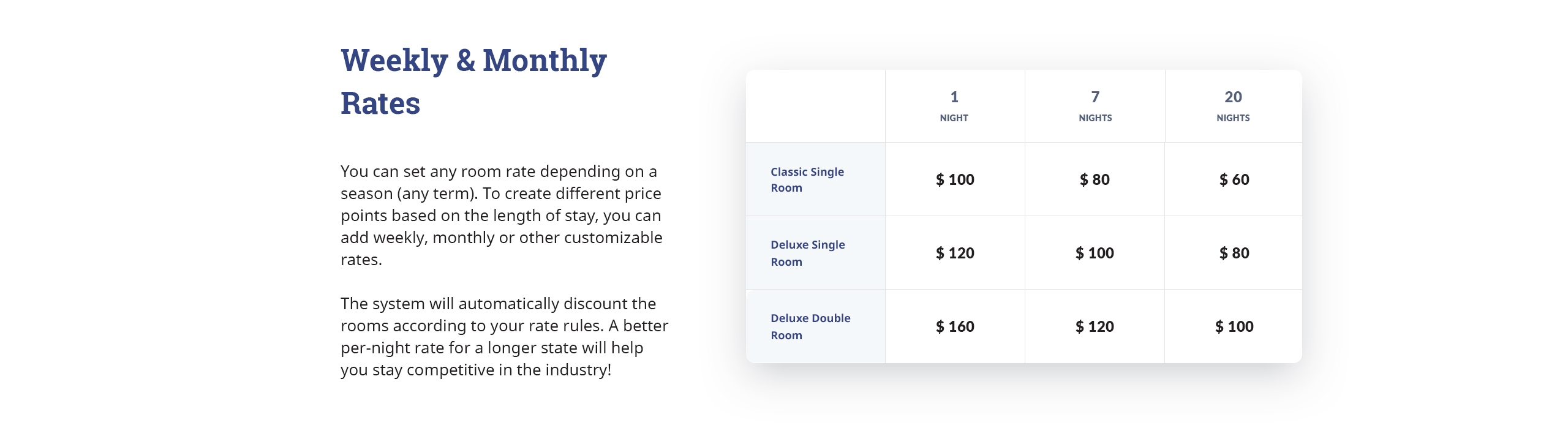This screenshot has width=1568, height=447.
Task: Click the paragraph about automatic discounts
Action: pos(504,336)
